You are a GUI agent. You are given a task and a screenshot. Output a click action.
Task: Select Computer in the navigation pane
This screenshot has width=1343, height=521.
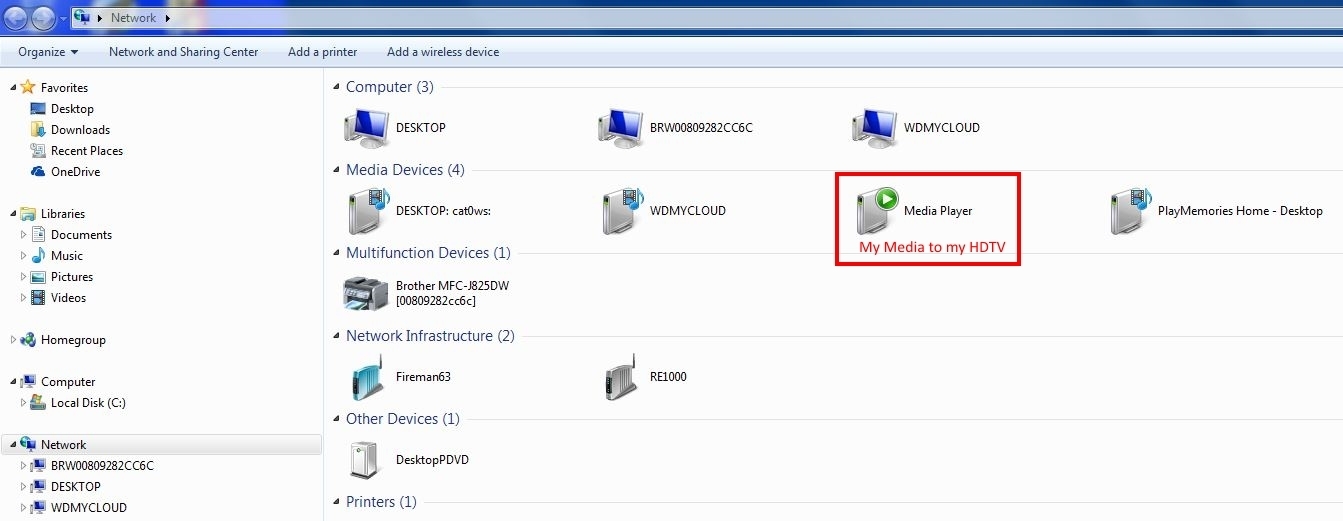coord(68,381)
